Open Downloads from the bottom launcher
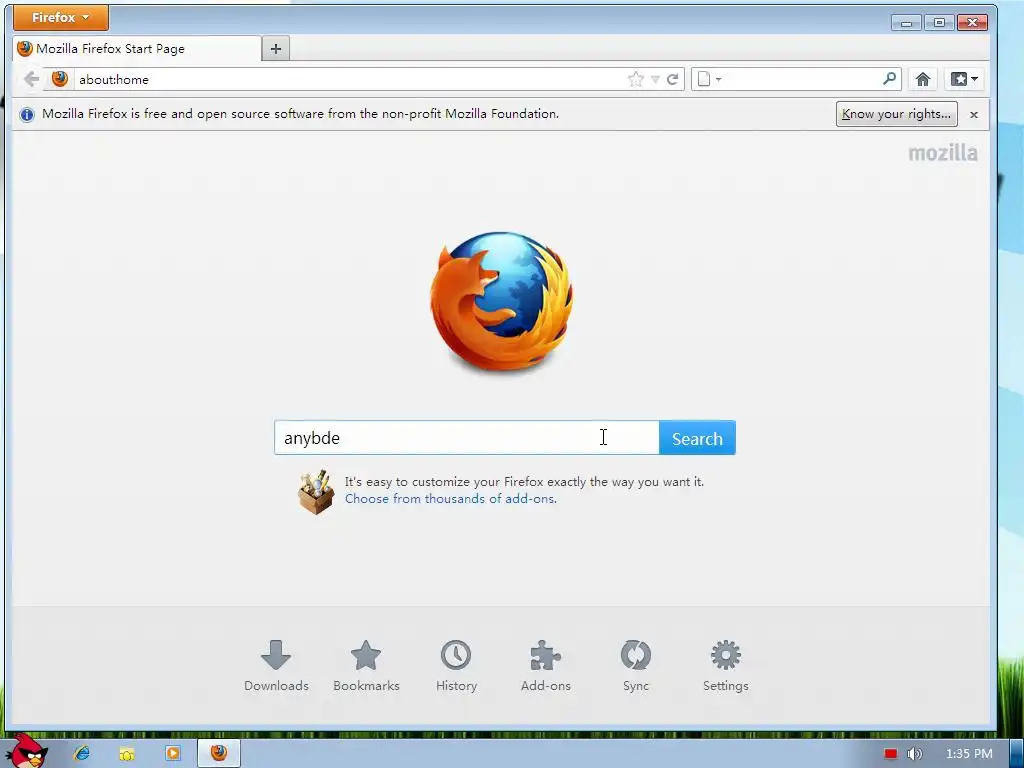The width and height of the screenshot is (1024, 768). [x=276, y=665]
